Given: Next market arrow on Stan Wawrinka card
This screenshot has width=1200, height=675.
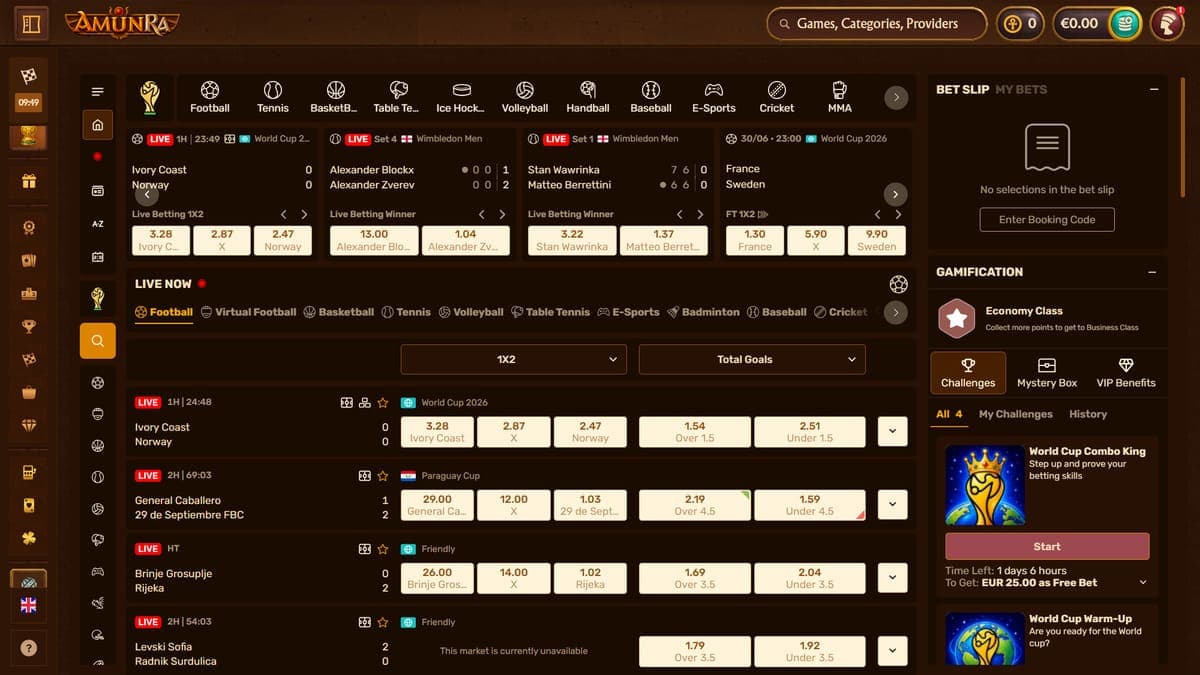Looking at the screenshot, I should click(700, 214).
